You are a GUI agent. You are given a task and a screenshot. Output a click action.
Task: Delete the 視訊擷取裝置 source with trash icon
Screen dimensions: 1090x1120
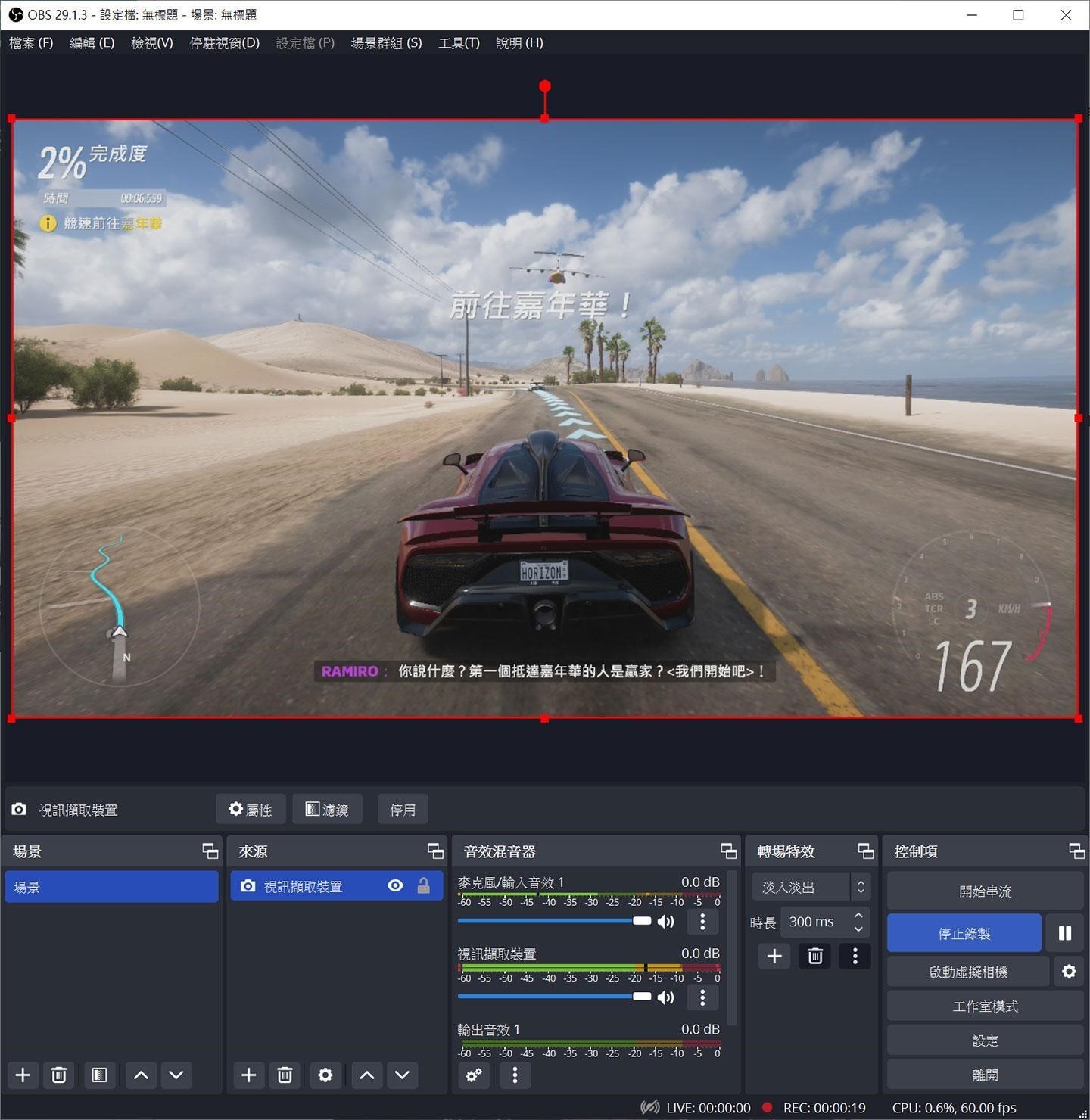click(285, 1075)
